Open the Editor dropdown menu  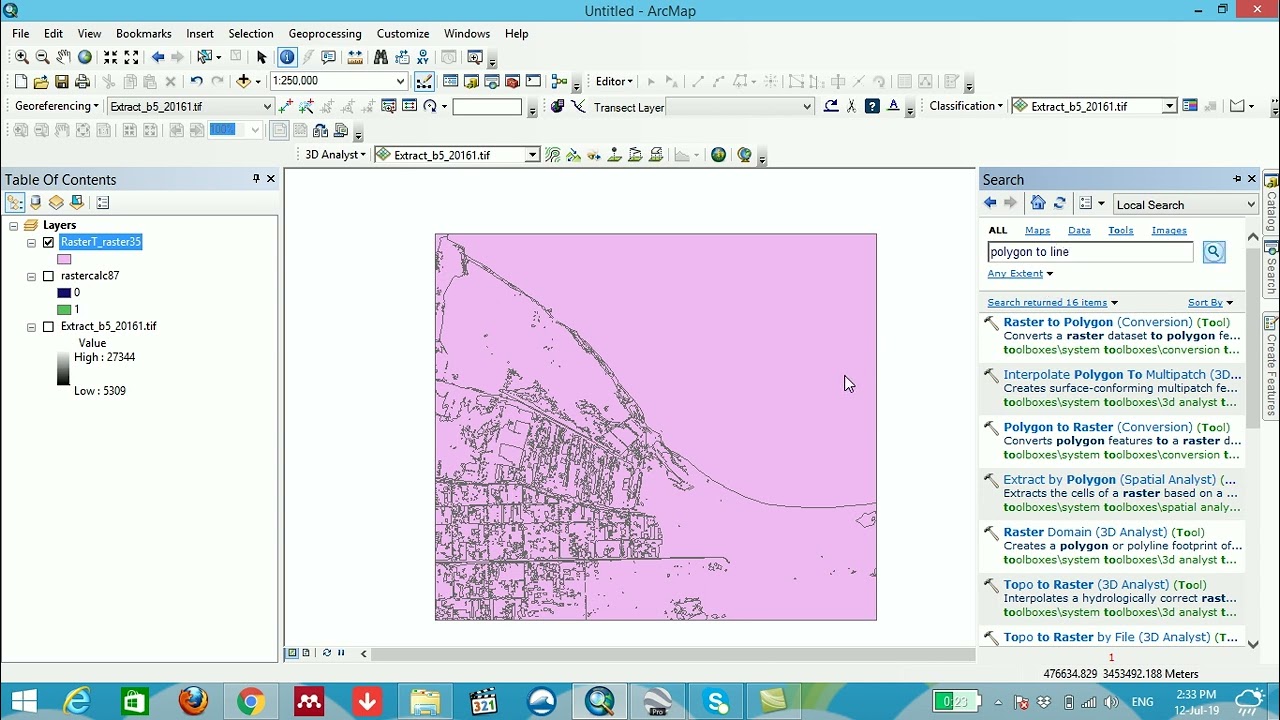614,81
